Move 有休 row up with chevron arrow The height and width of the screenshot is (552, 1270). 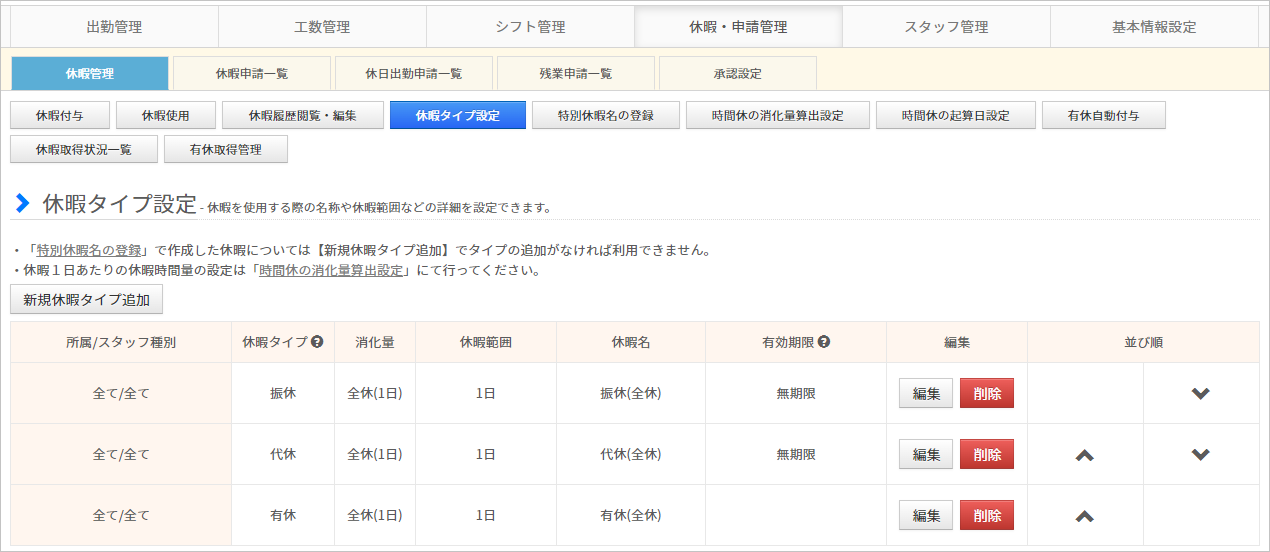pos(1084,516)
